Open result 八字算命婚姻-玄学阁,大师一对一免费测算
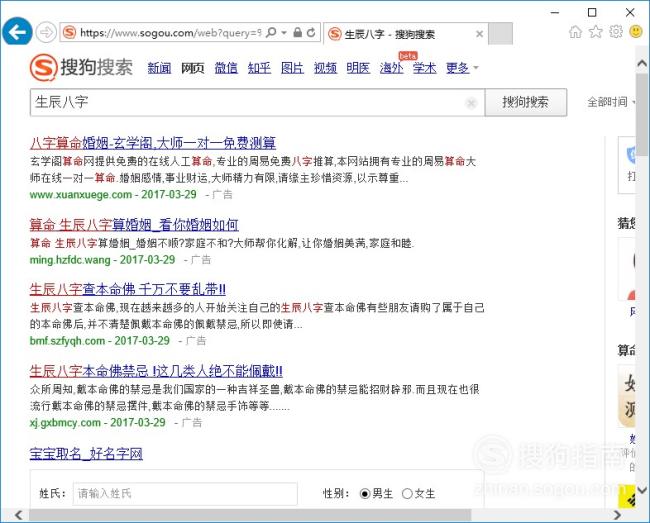650x523 pixels. pyautogui.click(x=153, y=143)
